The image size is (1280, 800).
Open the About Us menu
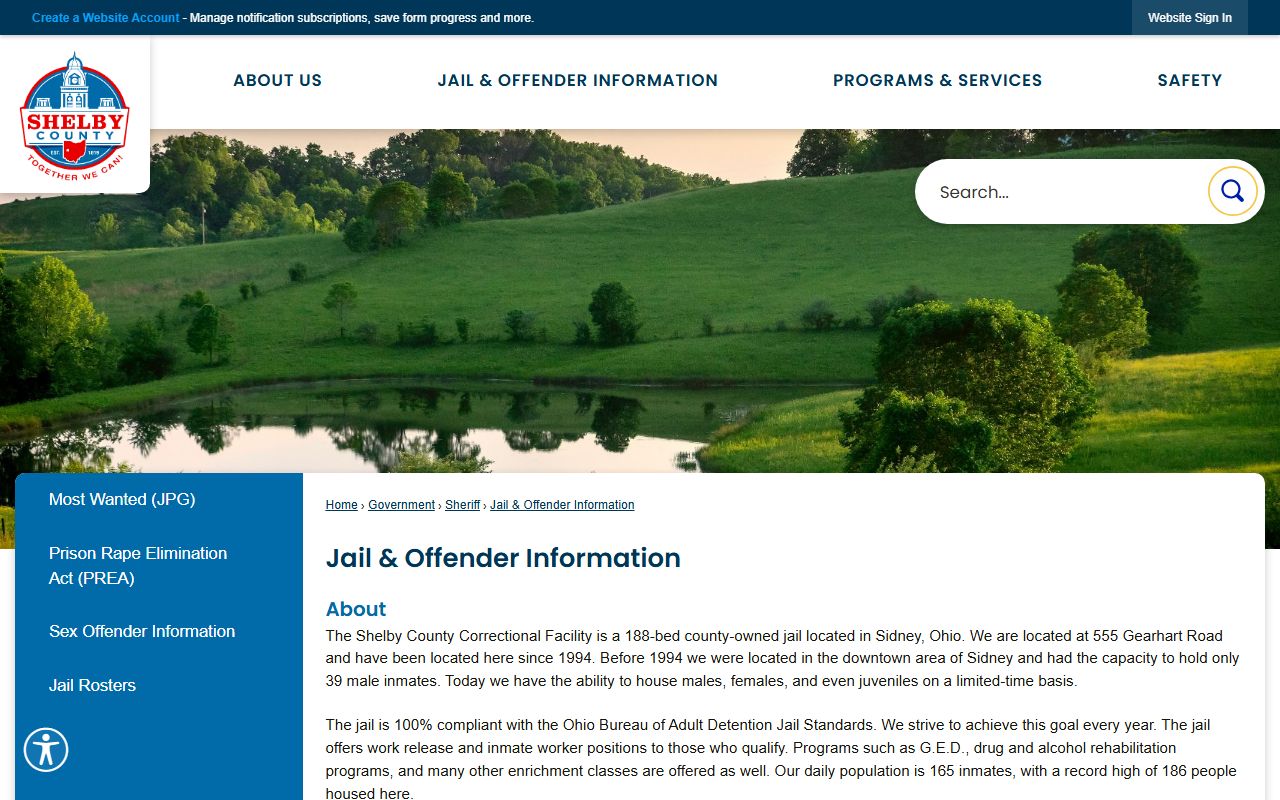pyautogui.click(x=278, y=80)
